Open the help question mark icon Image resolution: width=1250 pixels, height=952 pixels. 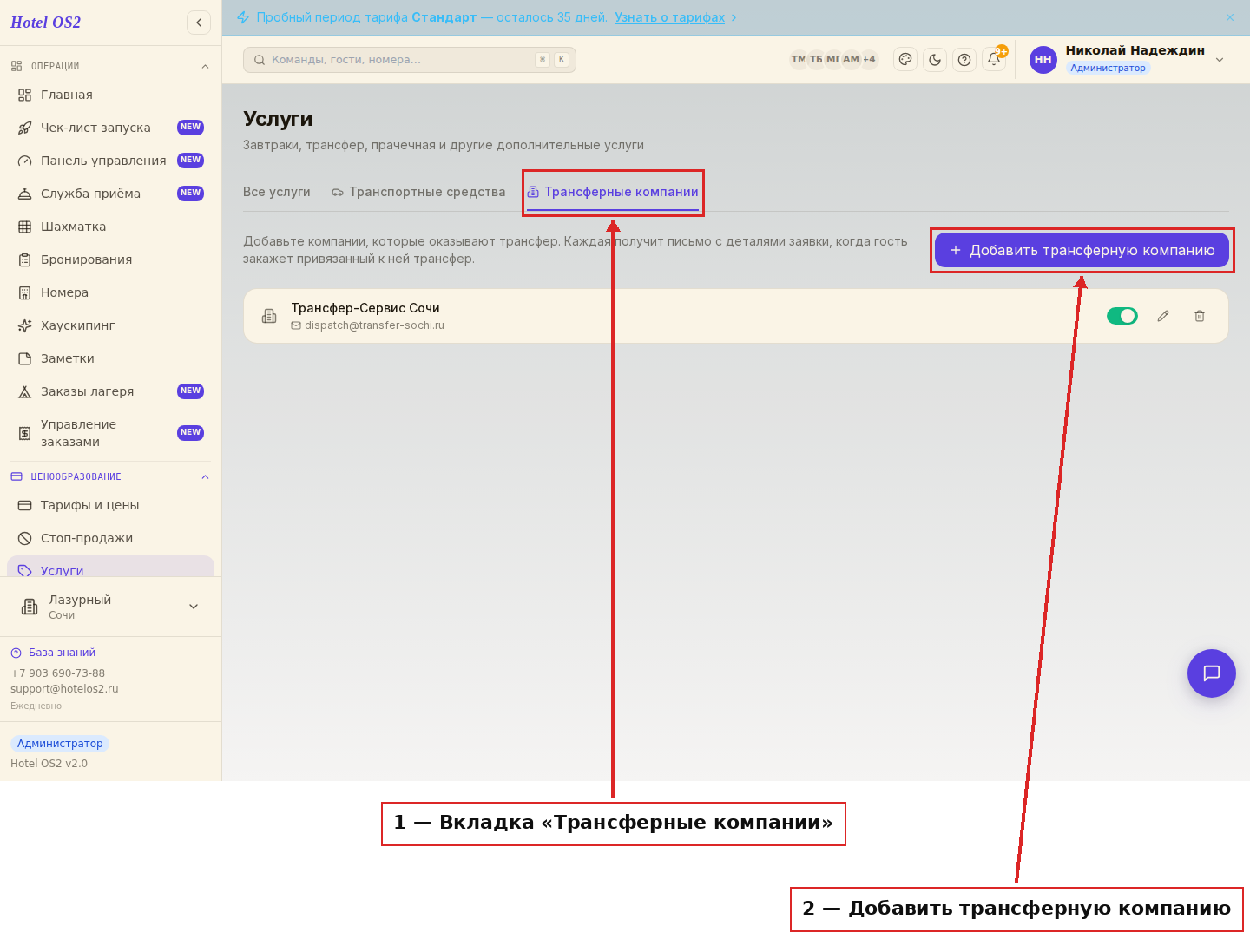tap(964, 60)
